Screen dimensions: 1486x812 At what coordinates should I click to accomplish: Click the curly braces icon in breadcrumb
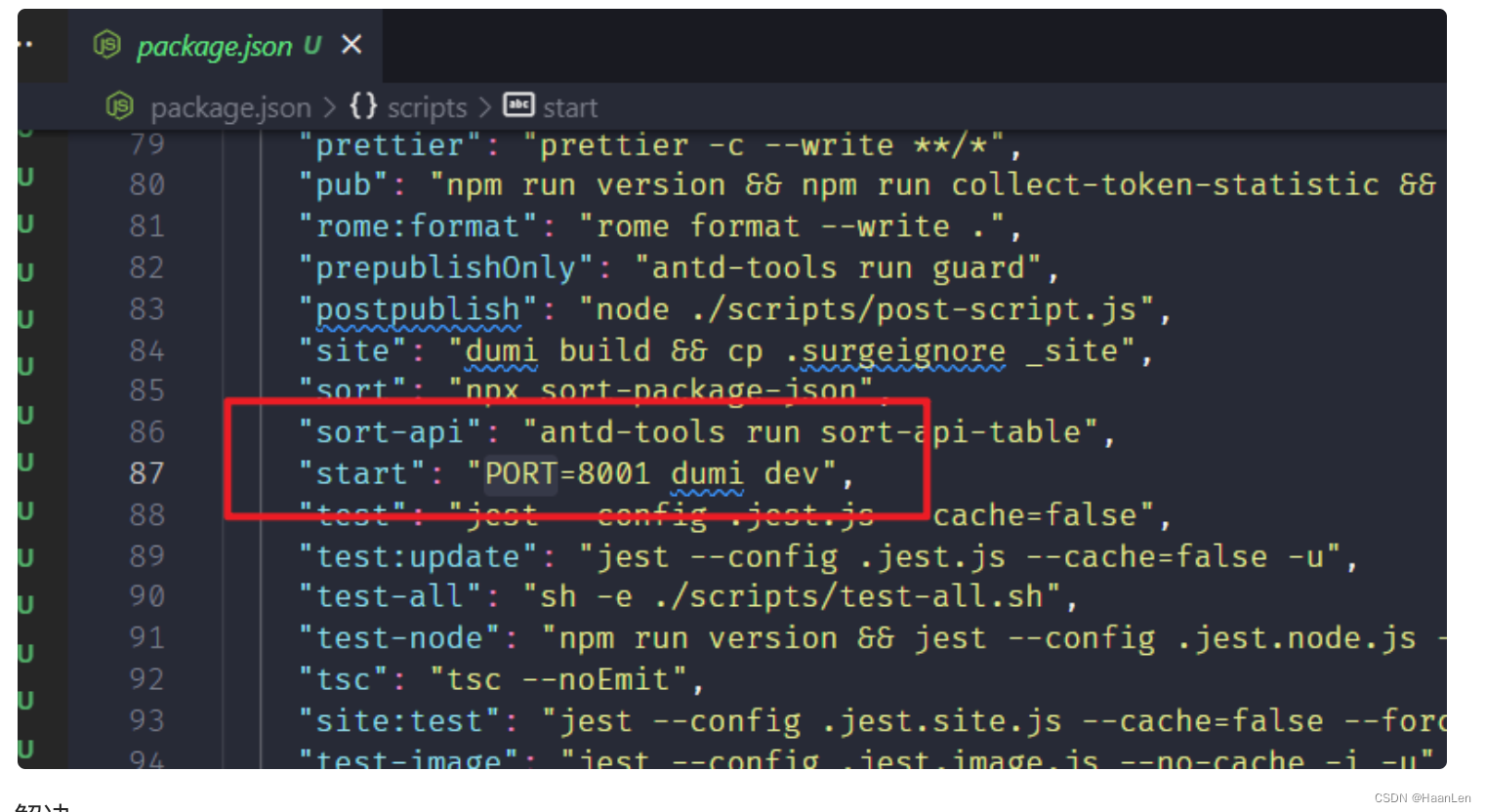point(363,105)
